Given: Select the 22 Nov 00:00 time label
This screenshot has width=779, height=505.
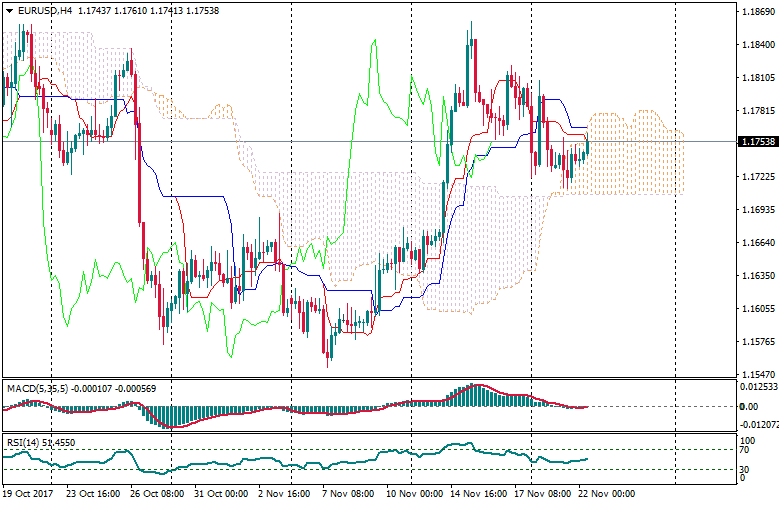Looking at the screenshot, I should 606,493.
